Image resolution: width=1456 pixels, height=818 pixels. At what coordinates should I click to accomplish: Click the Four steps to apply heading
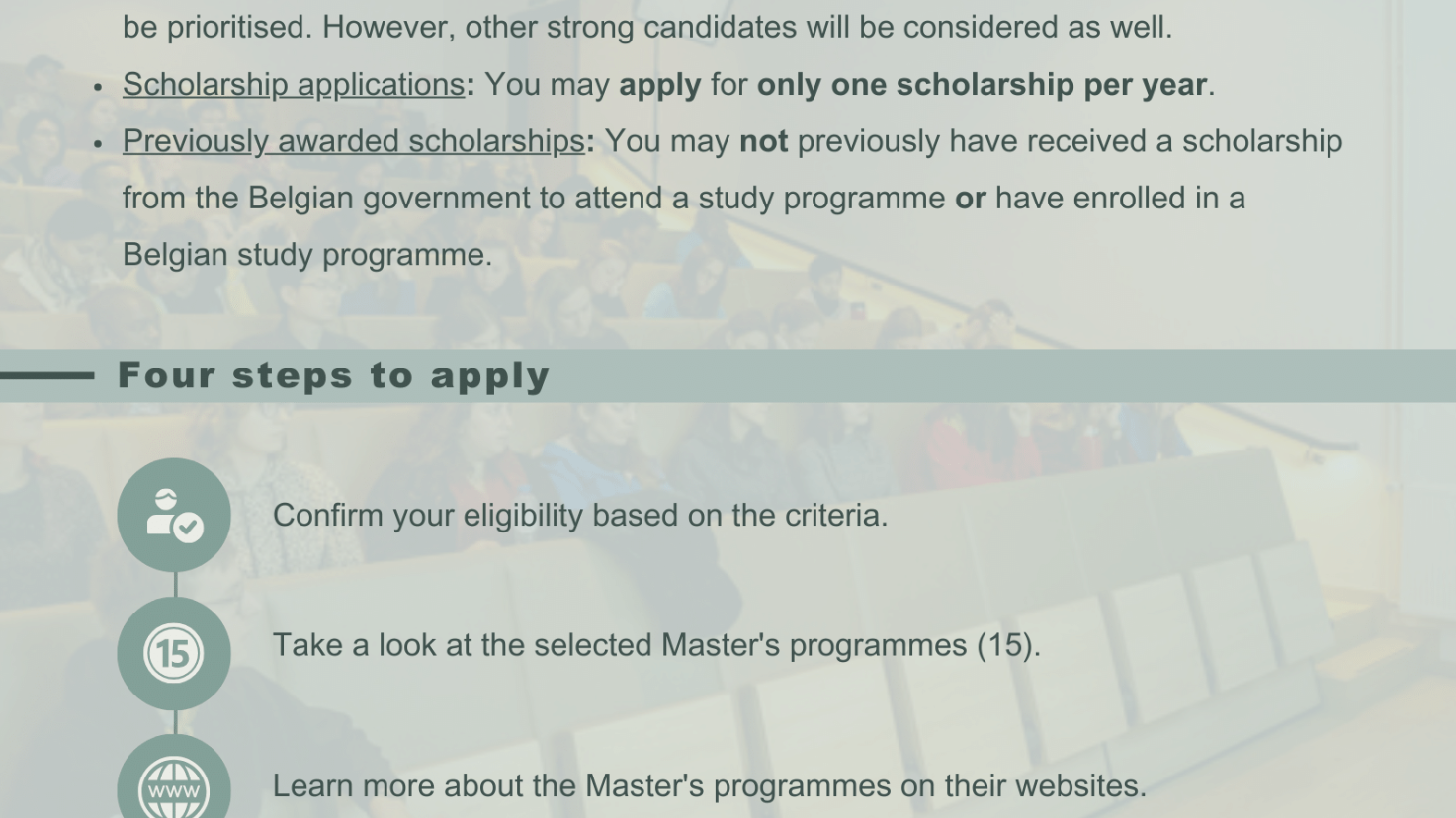333,375
